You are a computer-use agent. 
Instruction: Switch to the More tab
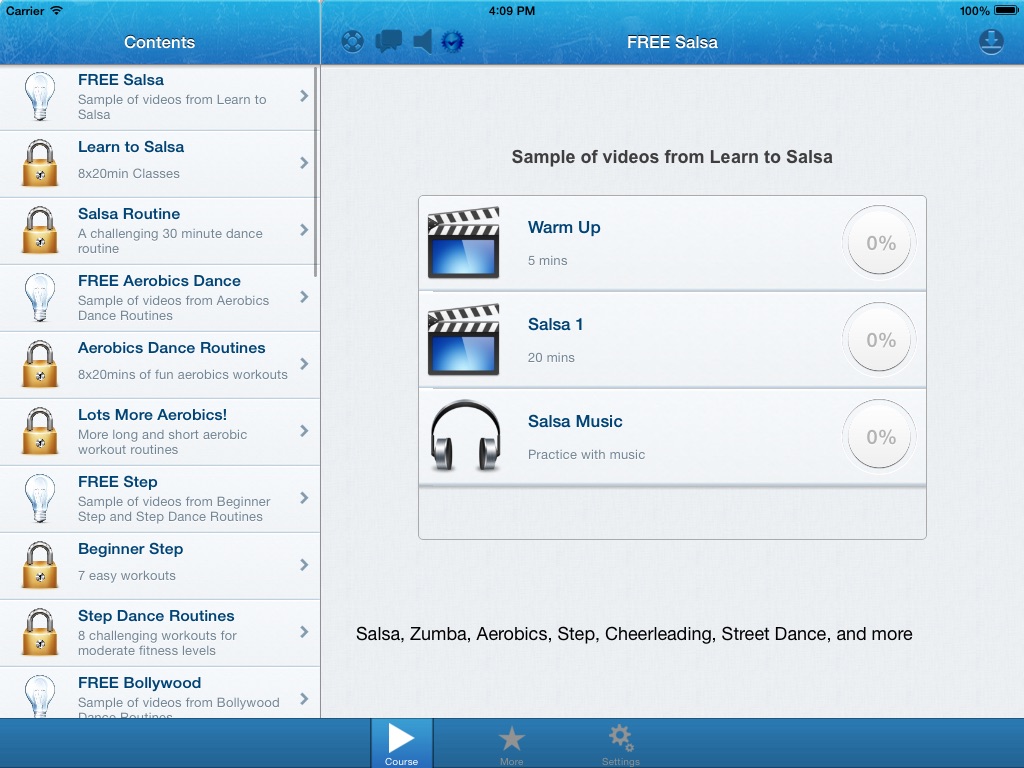point(512,745)
